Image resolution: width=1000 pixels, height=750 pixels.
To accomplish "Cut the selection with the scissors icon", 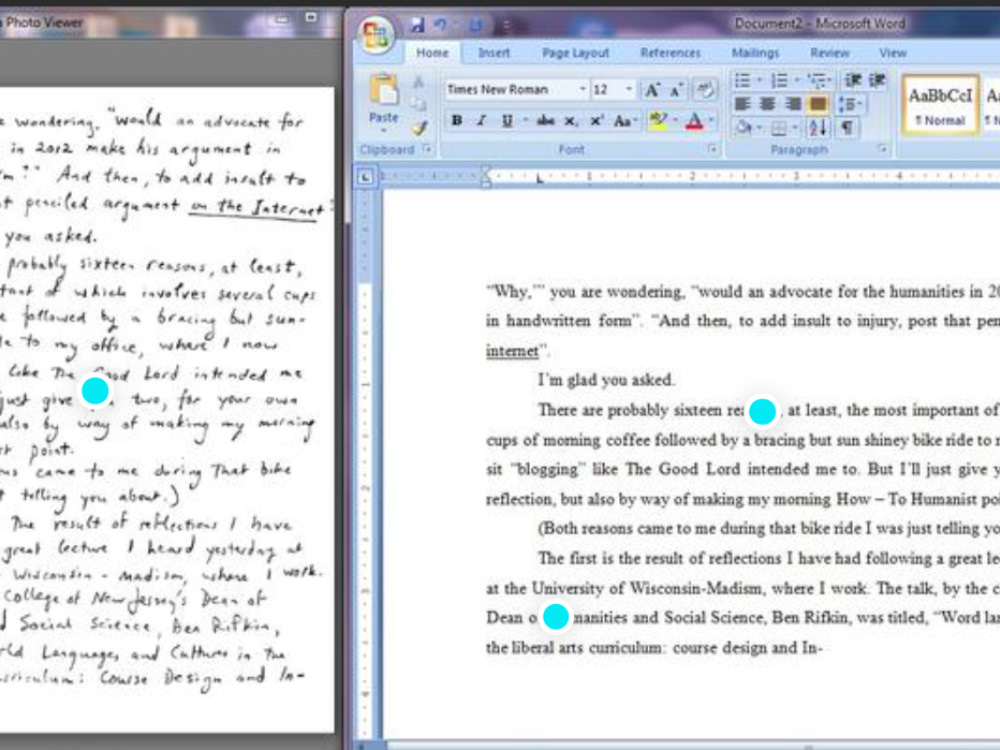I will 418,82.
